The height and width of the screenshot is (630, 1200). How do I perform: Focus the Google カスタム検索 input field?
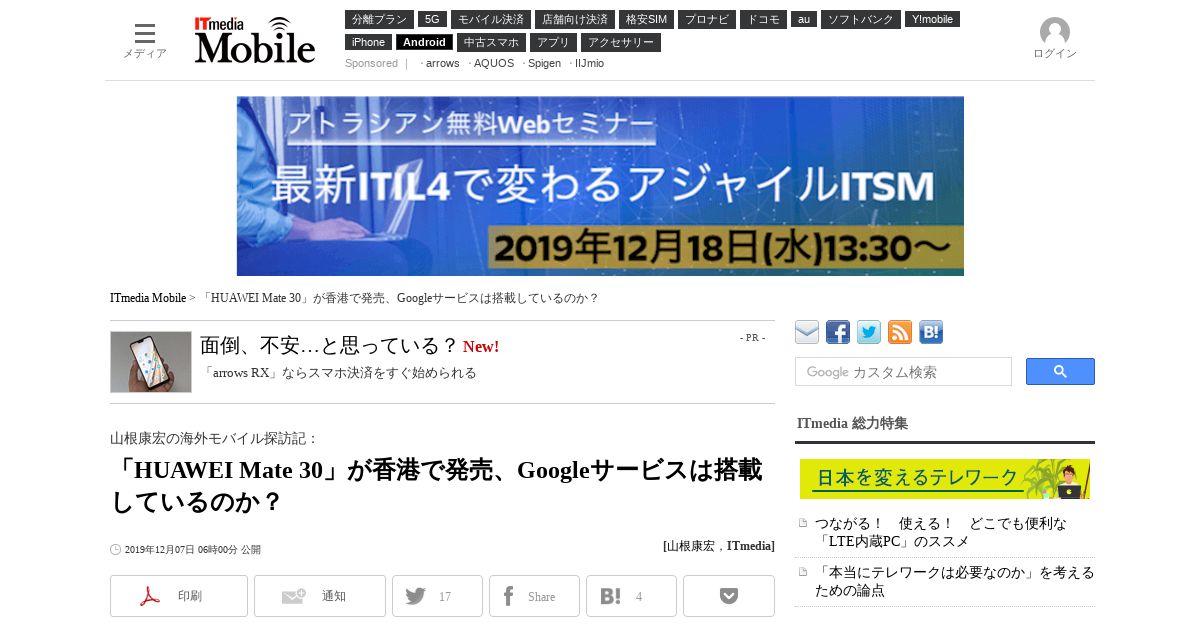[903, 372]
